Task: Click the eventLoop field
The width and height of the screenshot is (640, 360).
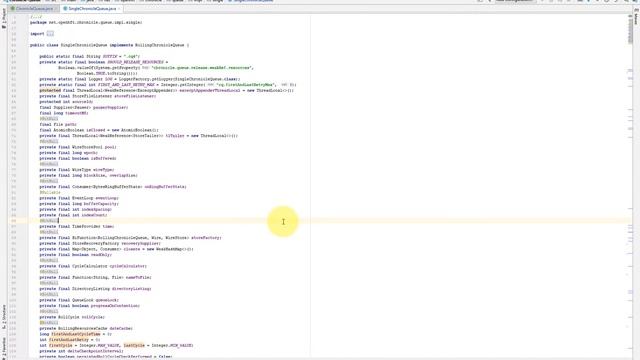Action: 106,198
